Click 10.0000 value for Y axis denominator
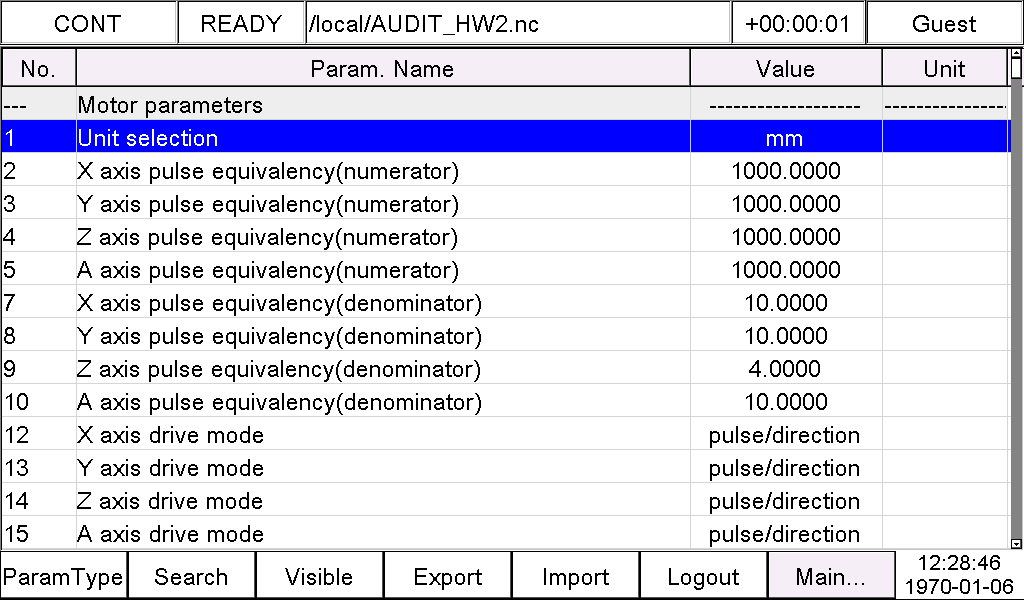Image resolution: width=1024 pixels, height=600 pixels. [x=786, y=336]
